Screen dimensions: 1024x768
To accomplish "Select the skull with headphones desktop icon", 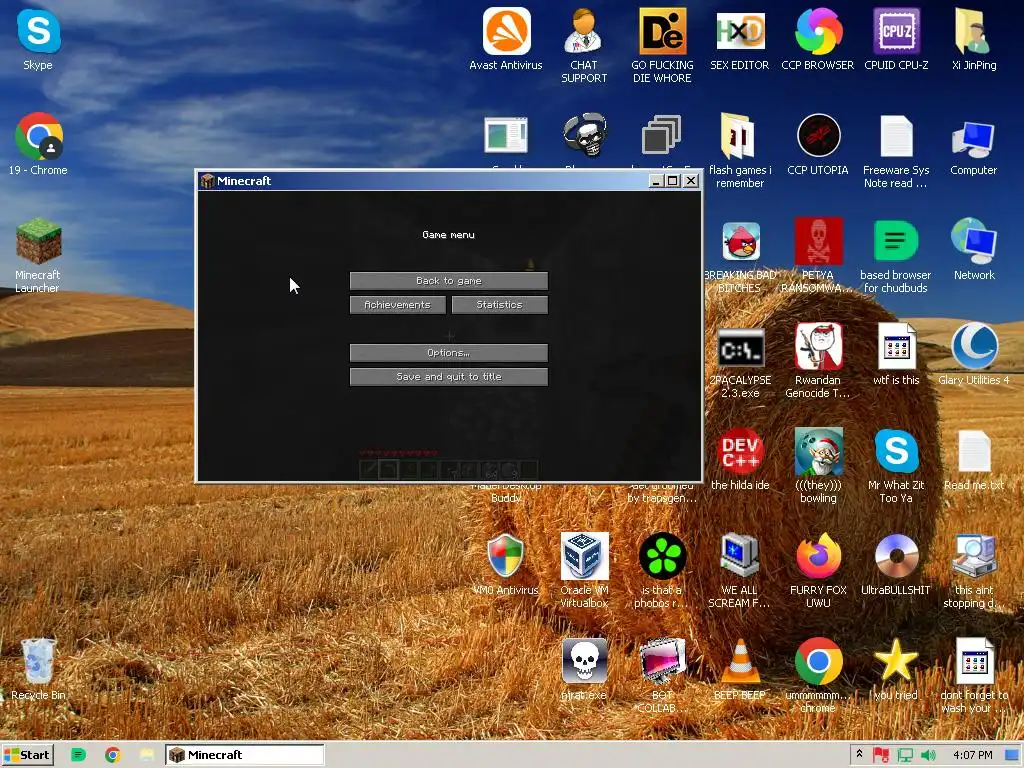I will pos(585,135).
